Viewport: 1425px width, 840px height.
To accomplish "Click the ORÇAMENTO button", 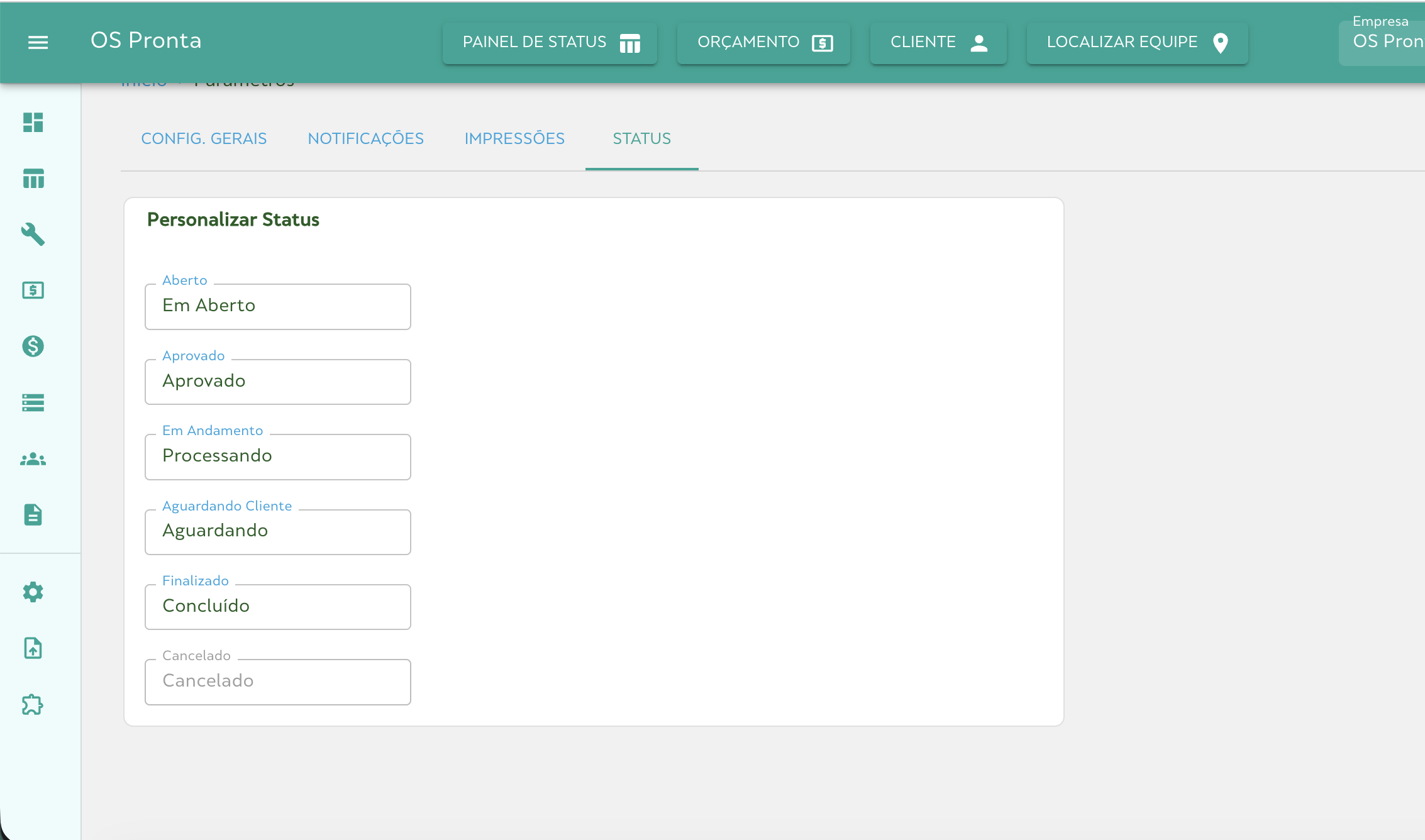I will coord(763,43).
